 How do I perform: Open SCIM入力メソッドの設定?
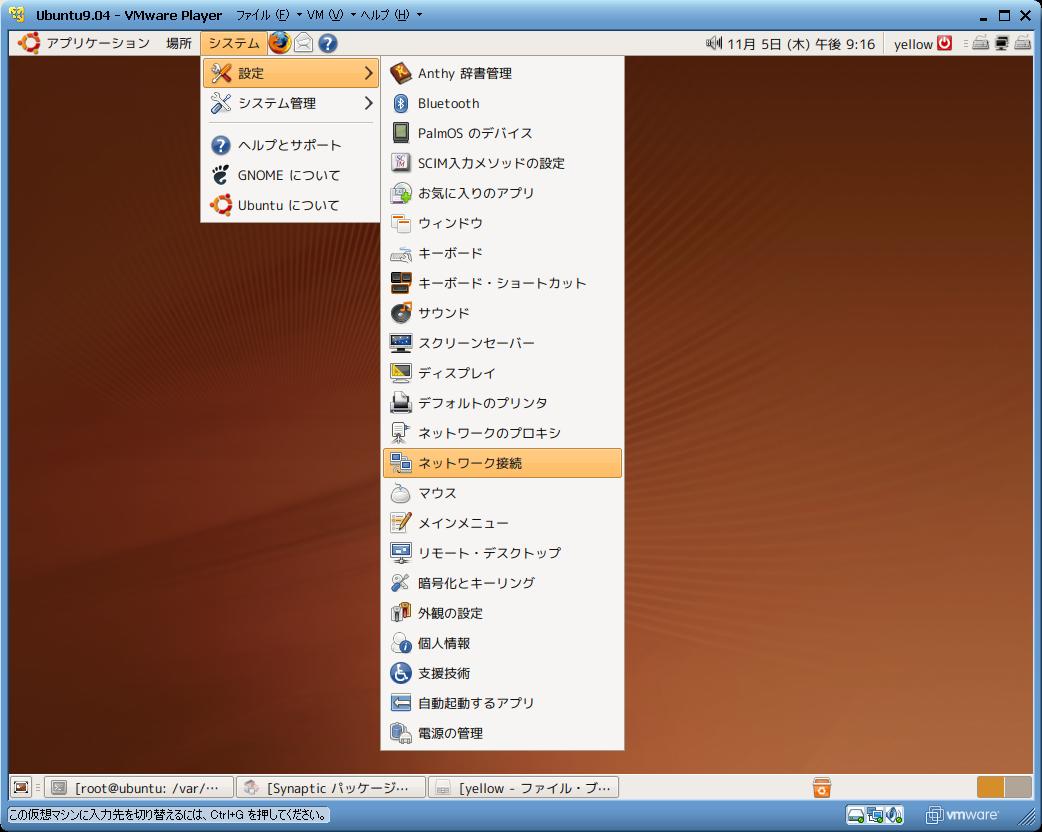tap(502, 163)
